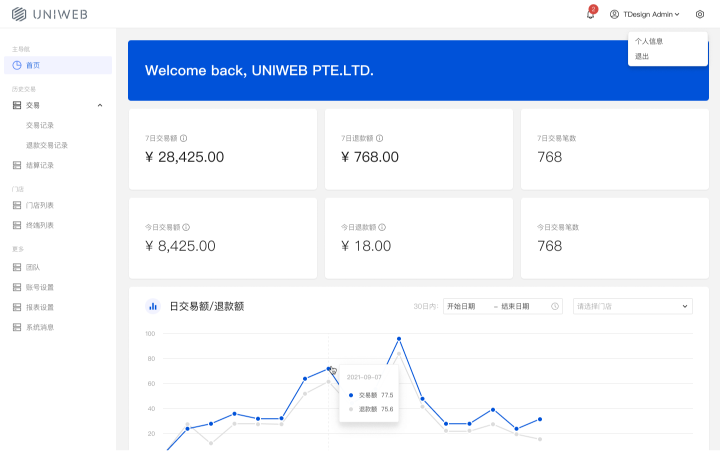
Task: Click the 系统消息 sidebar icon
Action: coord(17,327)
